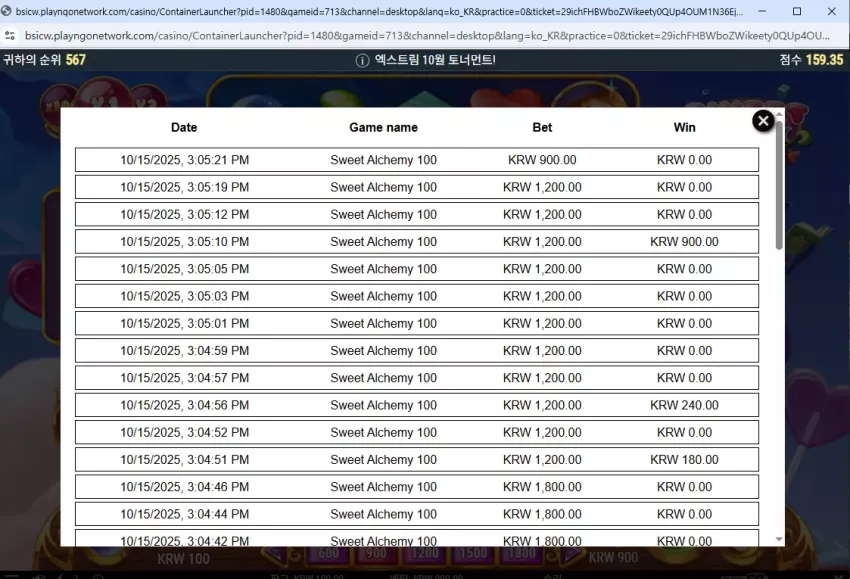The width and height of the screenshot is (850, 579).
Task: Click the Bet column header
Action: tap(542, 127)
